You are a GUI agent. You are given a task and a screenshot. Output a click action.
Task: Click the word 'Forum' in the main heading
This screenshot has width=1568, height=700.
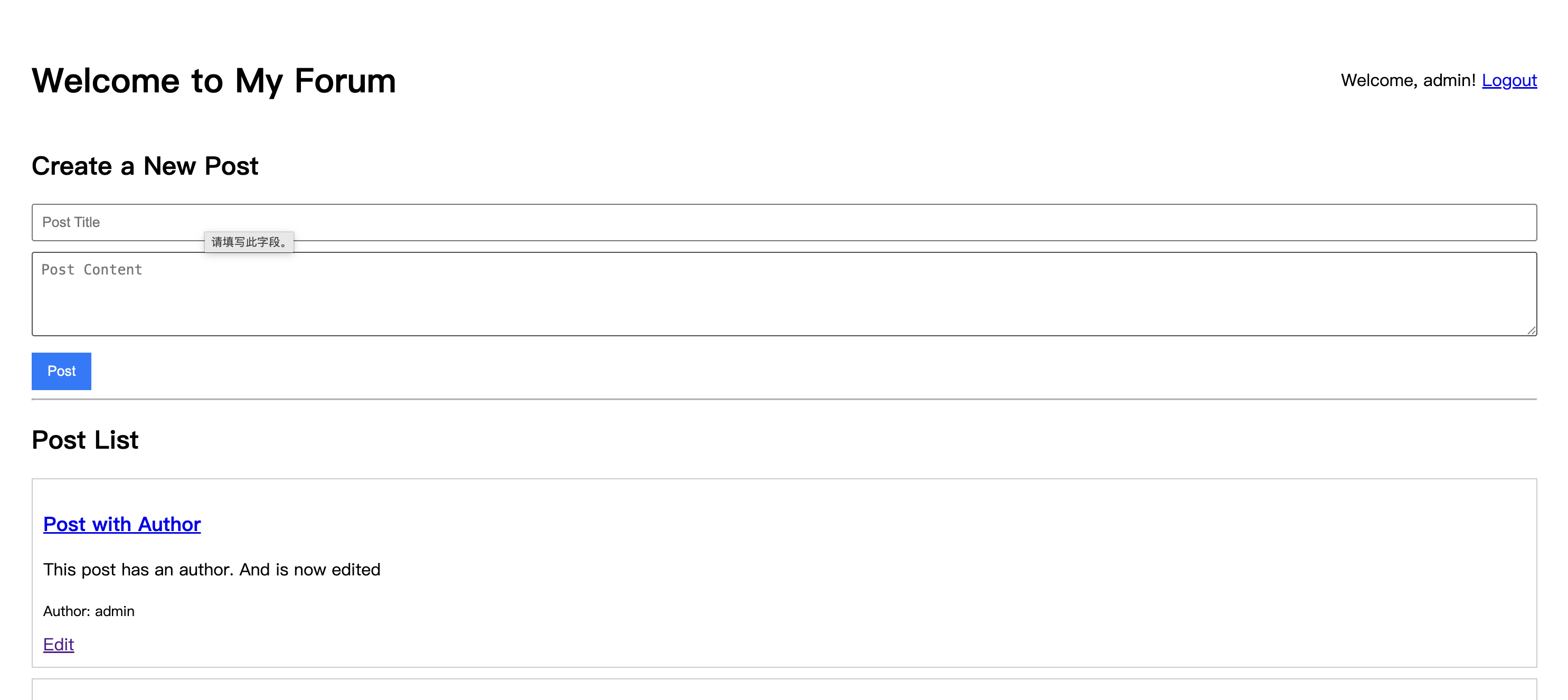click(x=345, y=81)
